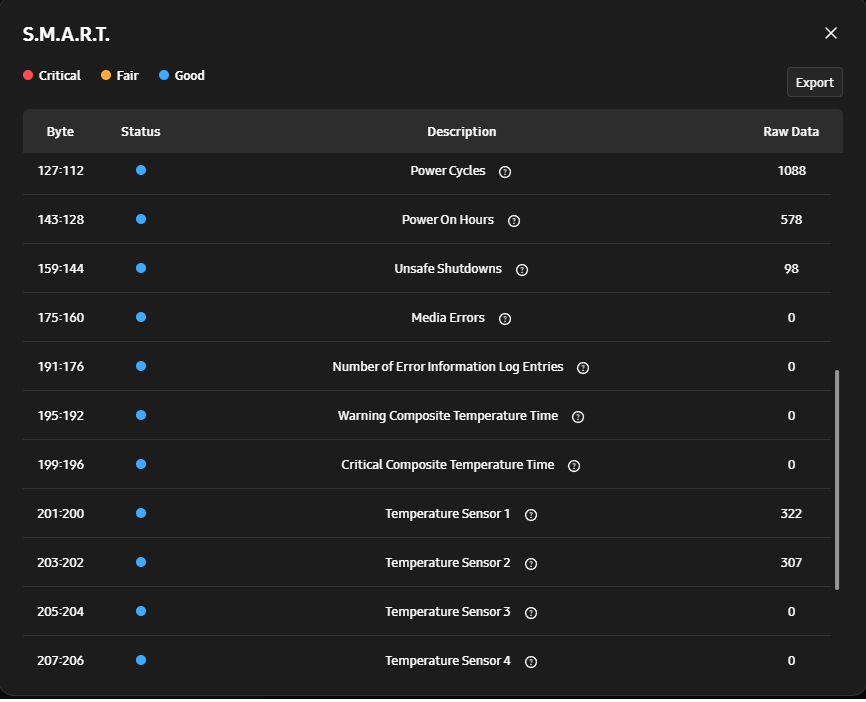
Task: Click help icon for Error Information Log Entries
Action: 583,368
